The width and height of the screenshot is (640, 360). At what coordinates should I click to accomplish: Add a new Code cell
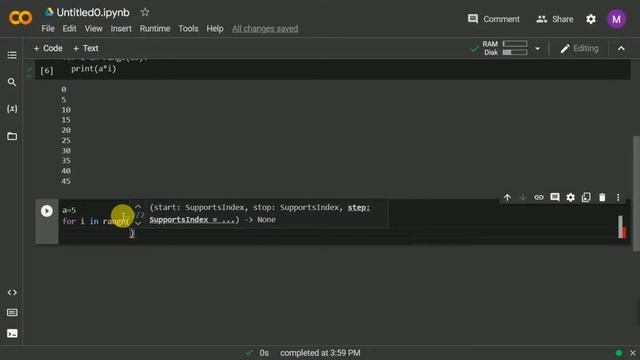pos(48,48)
